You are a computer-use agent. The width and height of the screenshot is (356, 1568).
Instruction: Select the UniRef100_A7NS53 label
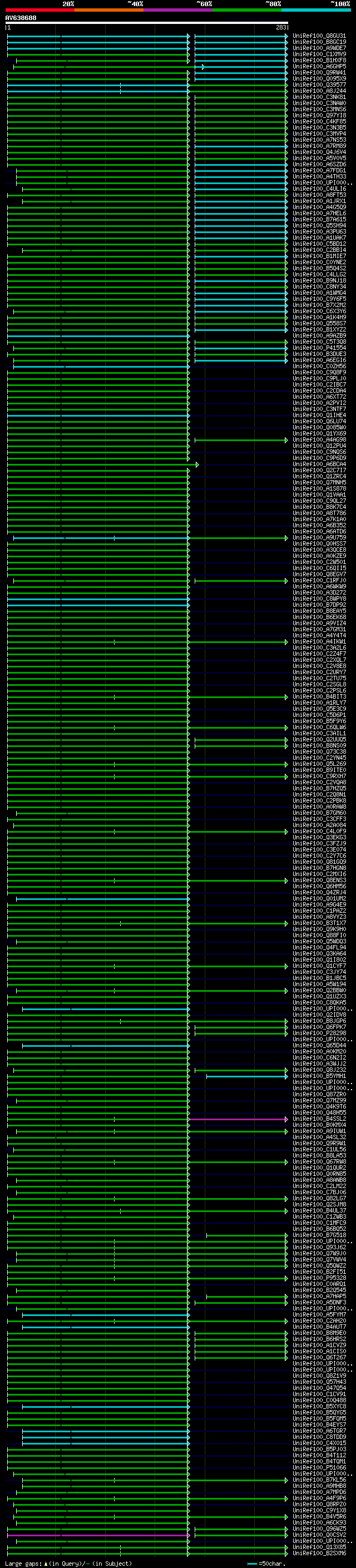[319, 140]
